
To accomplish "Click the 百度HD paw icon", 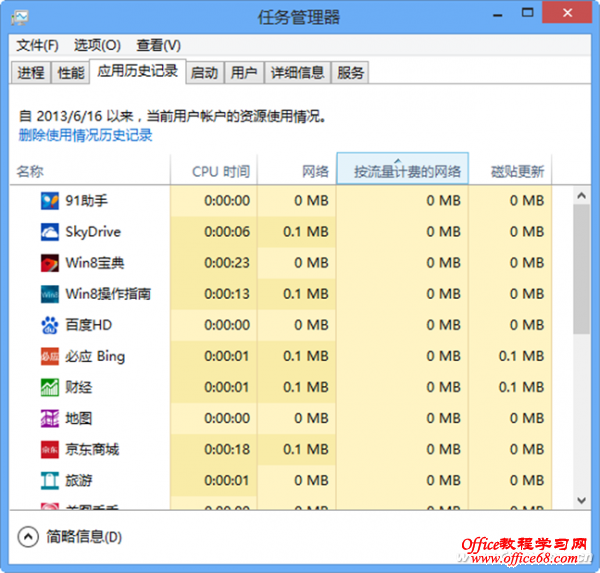I will (50, 325).
